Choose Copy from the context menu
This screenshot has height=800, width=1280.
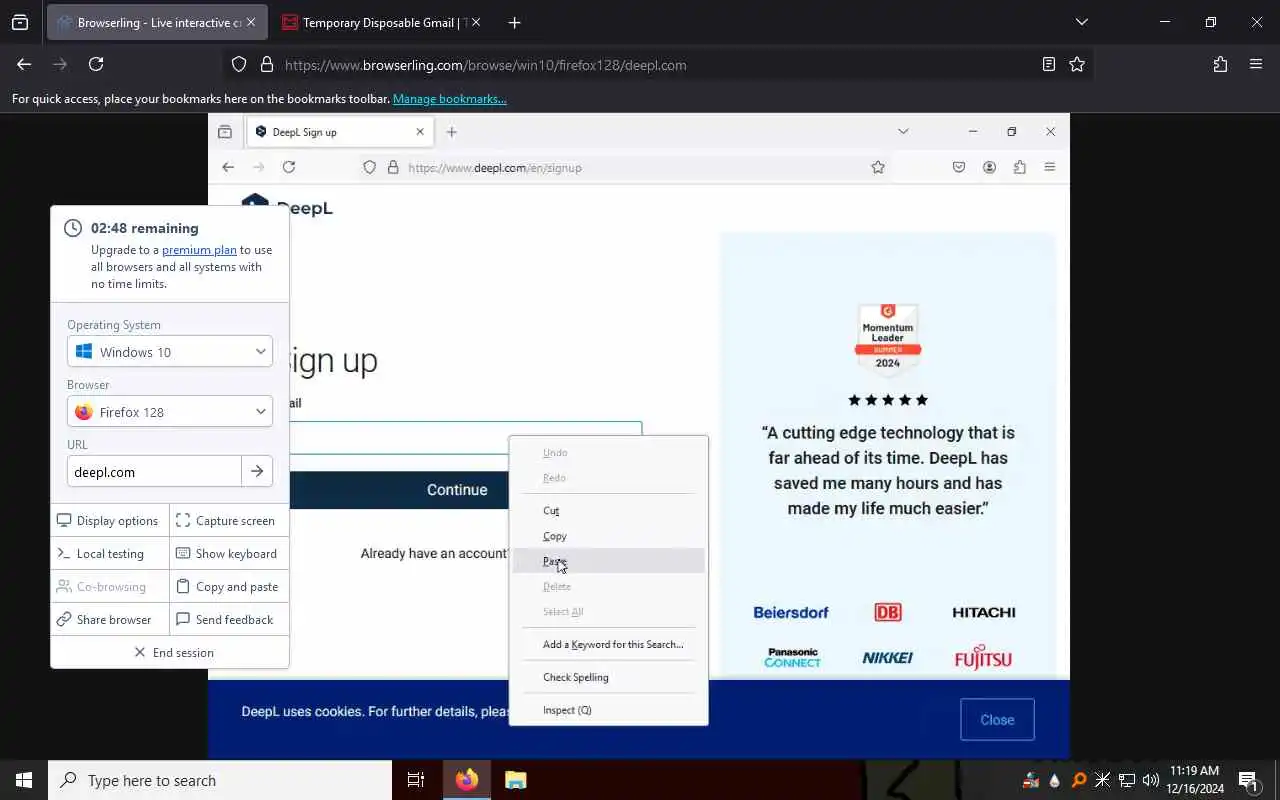point(608,536)
